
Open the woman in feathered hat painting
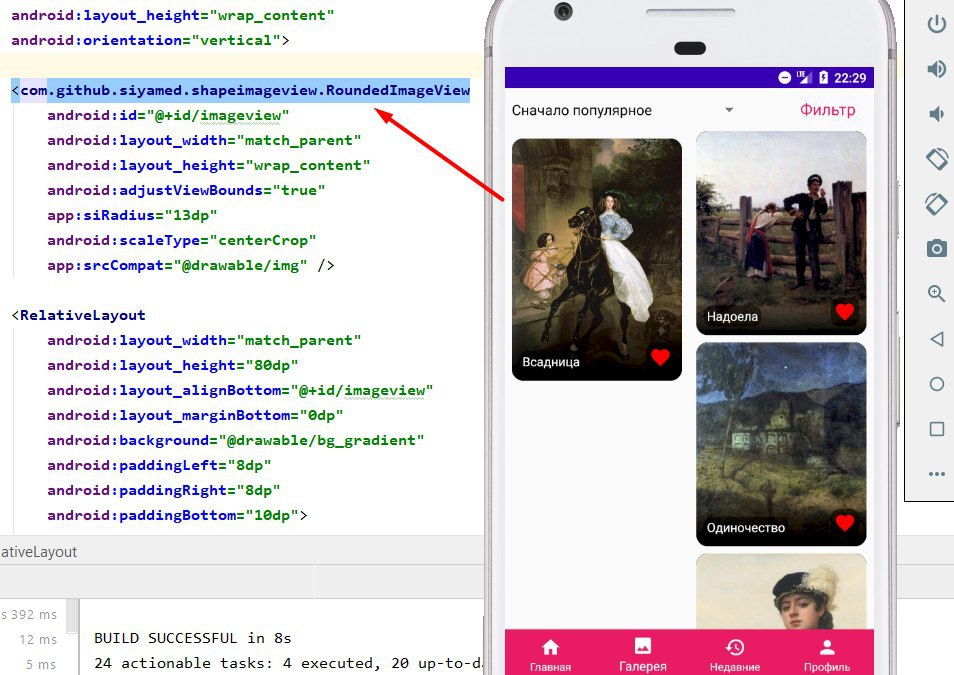click(781, 591)
